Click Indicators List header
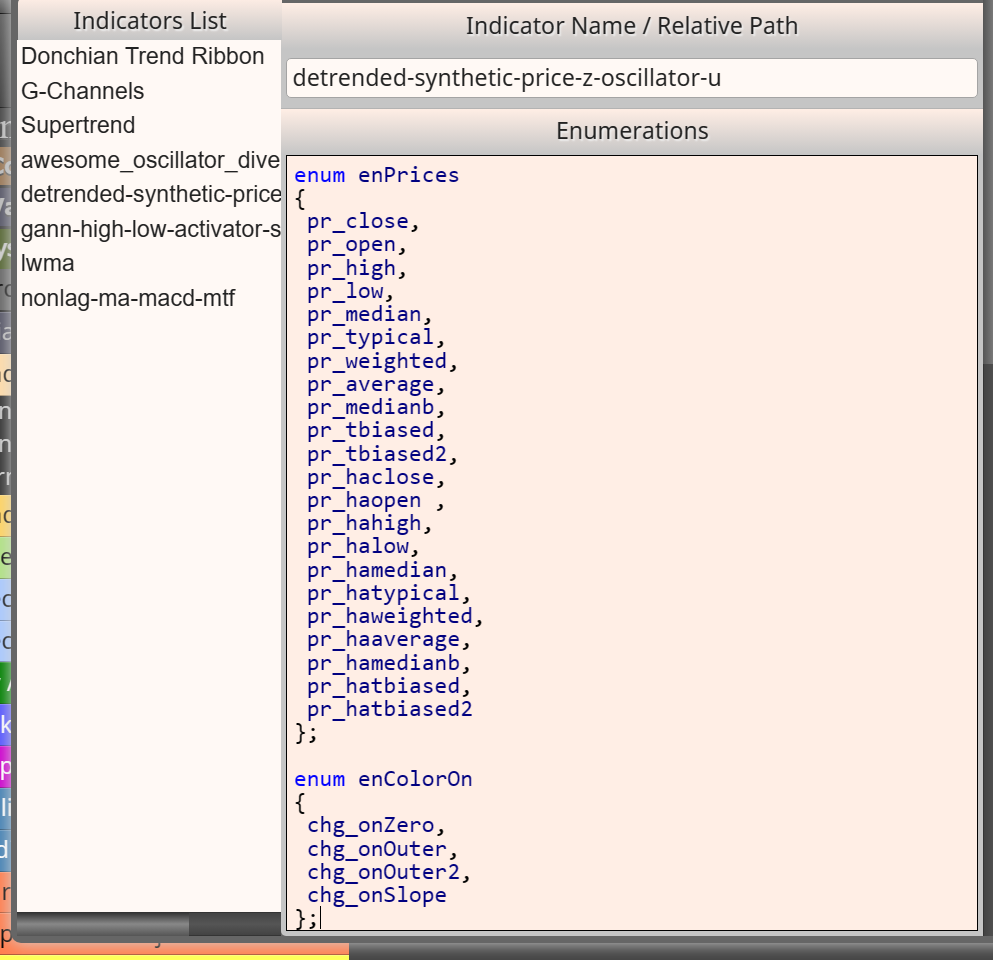This screenshot has width=993, height=960. (149, 21)
